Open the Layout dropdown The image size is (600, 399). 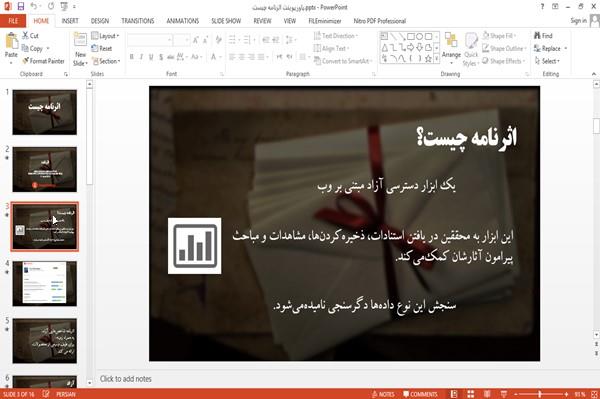pos(105,36)
